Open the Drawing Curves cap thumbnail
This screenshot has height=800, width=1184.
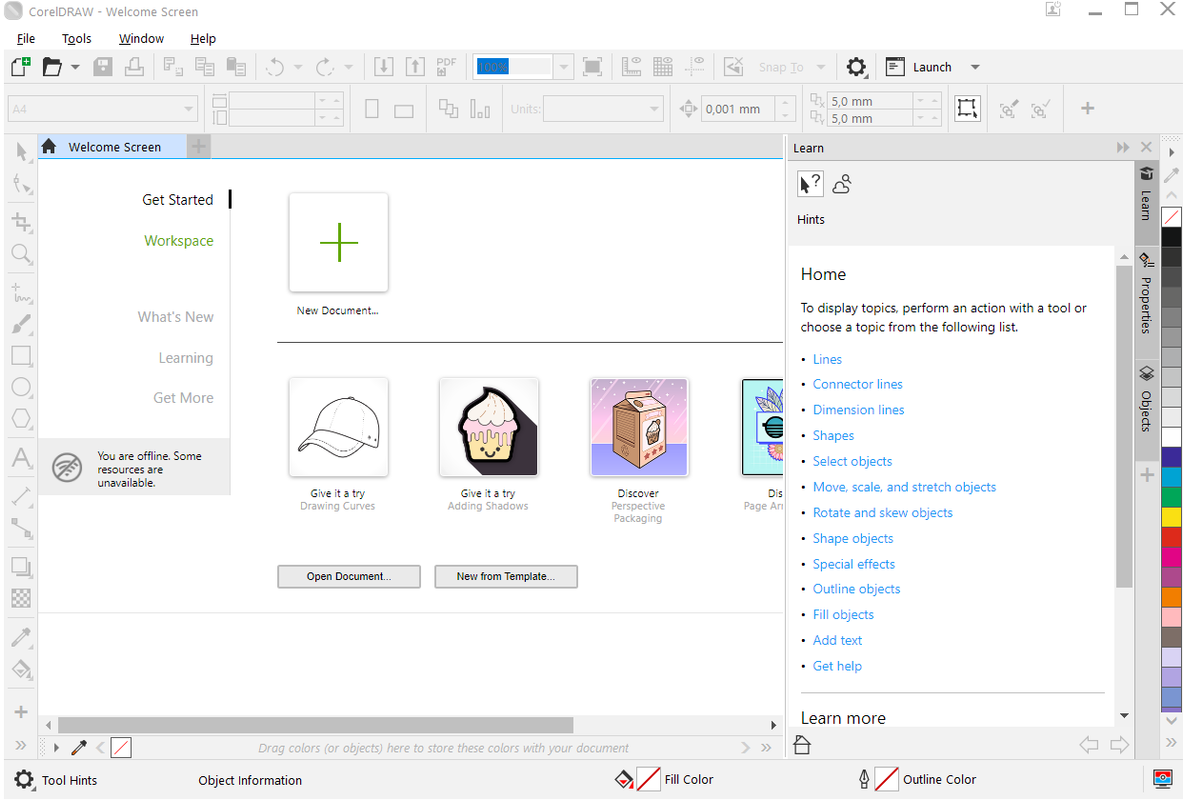[x=338, y=428]
